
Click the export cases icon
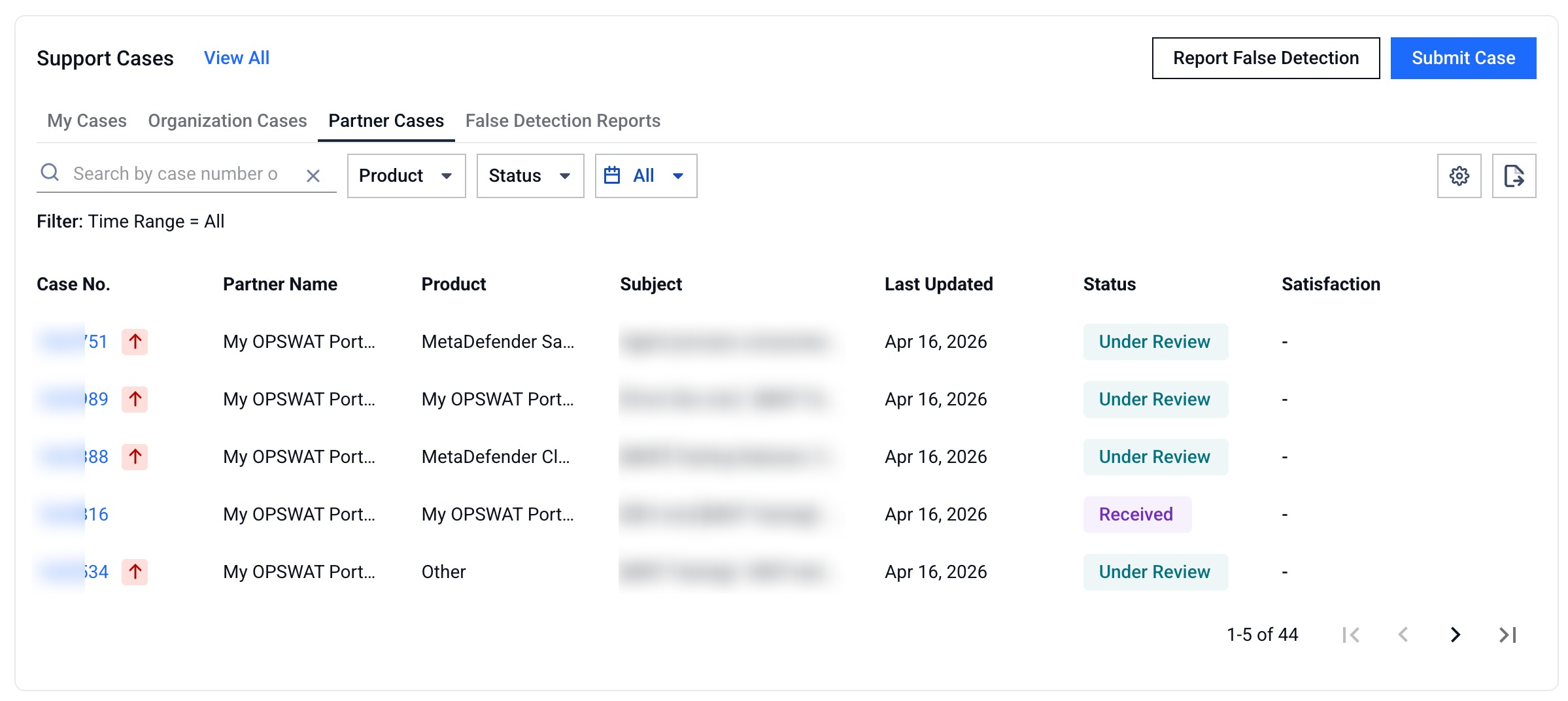(x=1514, y=176)
